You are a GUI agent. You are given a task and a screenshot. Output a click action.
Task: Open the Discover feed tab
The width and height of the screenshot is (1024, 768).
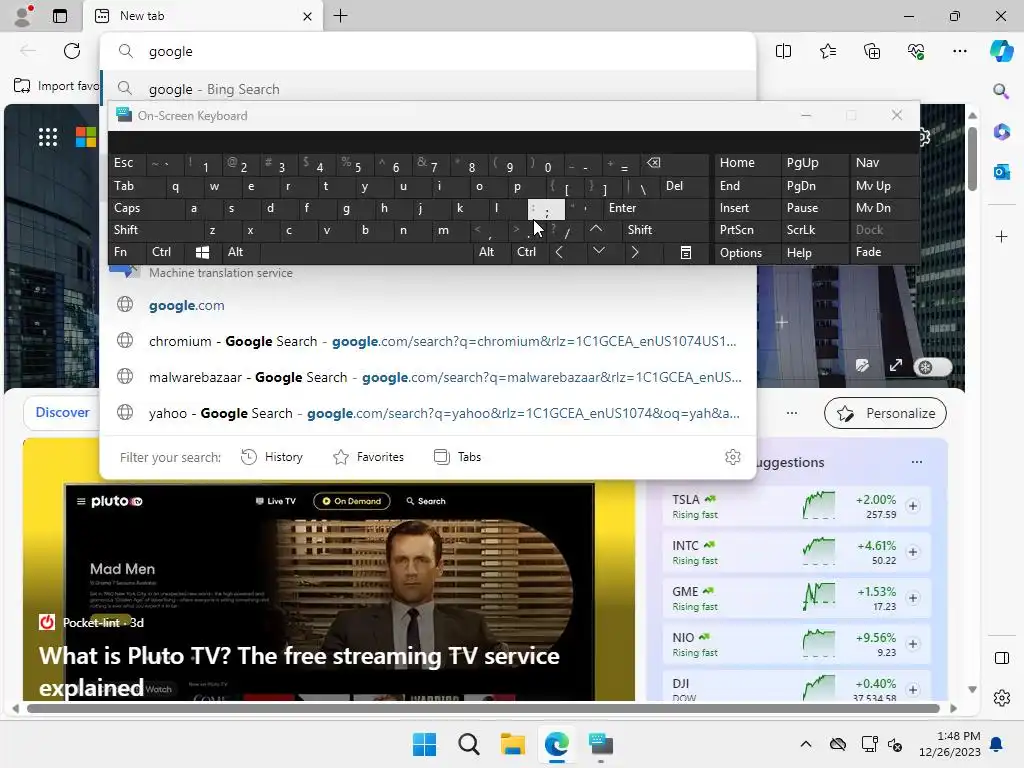(x=63, y=413)
